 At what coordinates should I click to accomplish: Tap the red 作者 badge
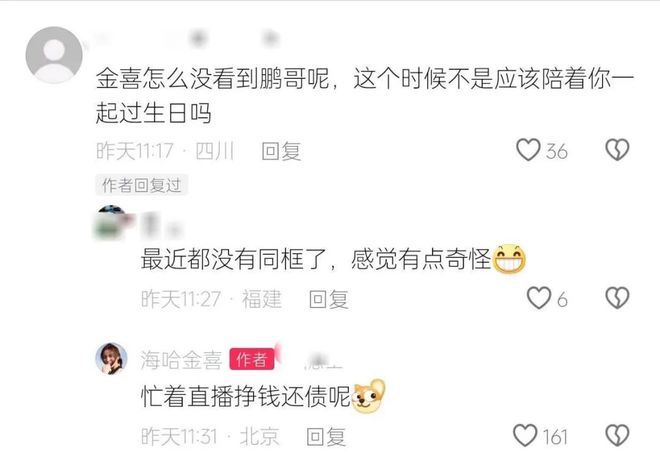[251, 360]
